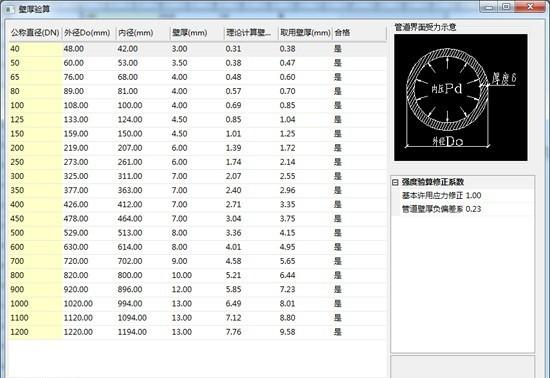Select the DN 400 cell

tap(35, 204)
